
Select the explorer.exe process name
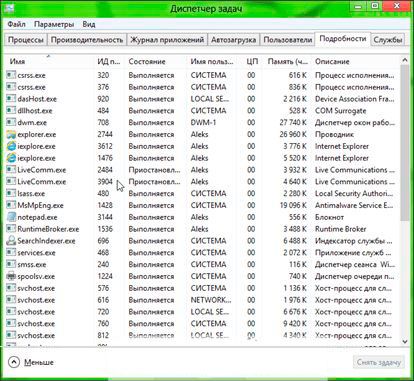(37, 135)
